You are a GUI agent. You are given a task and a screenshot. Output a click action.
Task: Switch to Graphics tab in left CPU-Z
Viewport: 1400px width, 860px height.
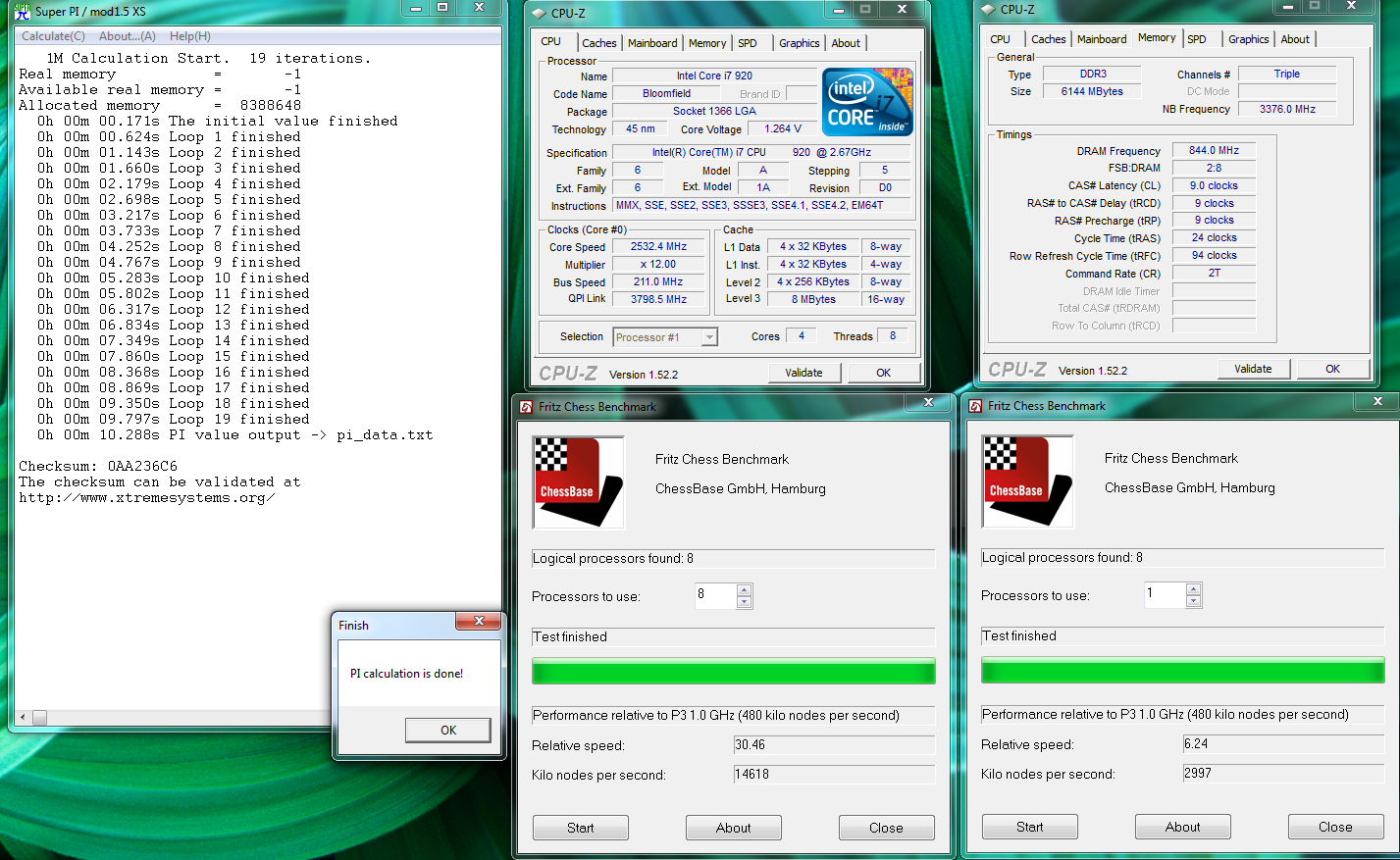coord(799,43)
